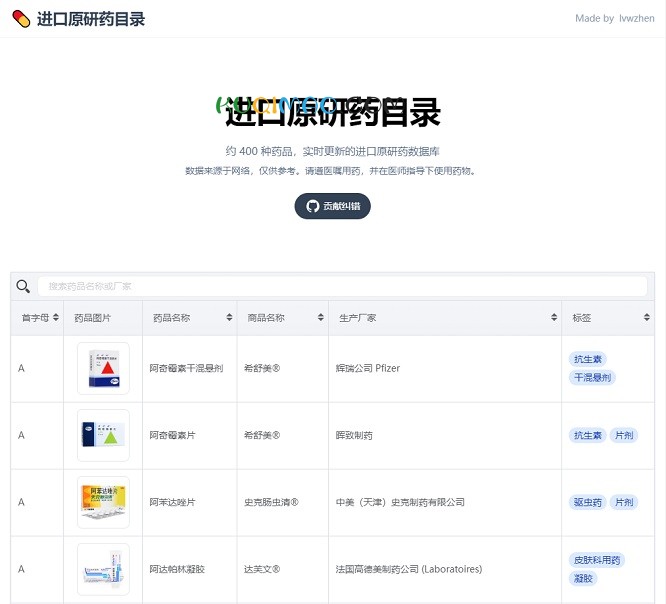Image resolution: width=666 pixels, height=604 pixels.
Task: Sort by 生产厂家 column arrows
Action: coord(554,317)
